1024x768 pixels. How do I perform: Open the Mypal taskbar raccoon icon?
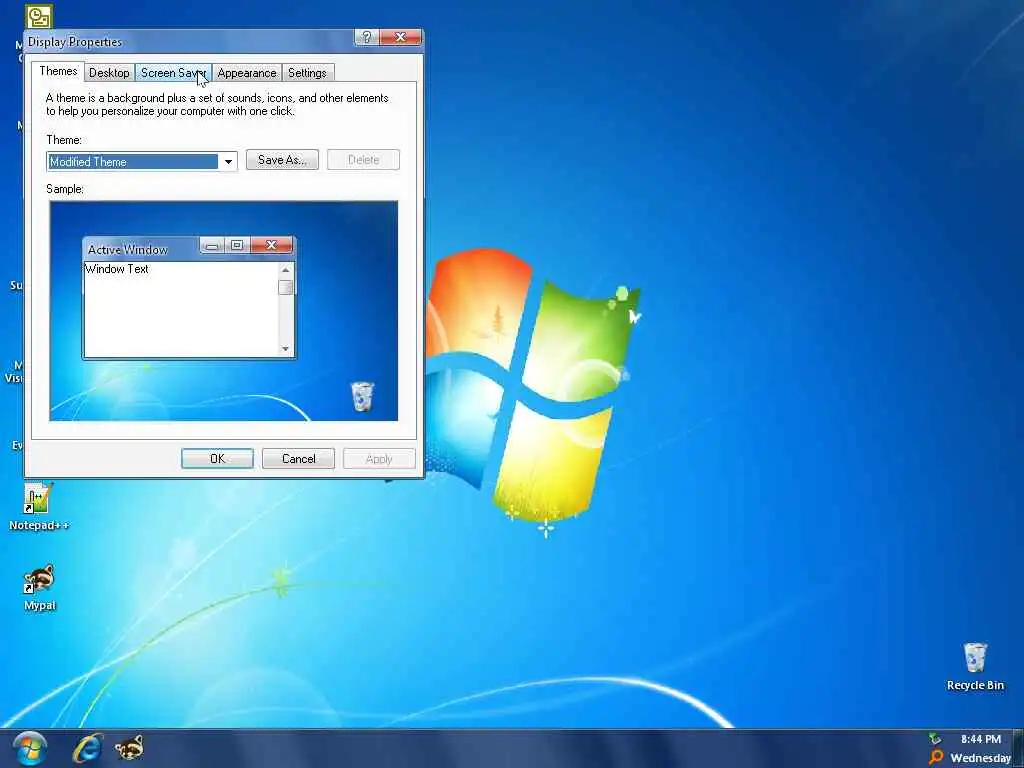point(129,748)
